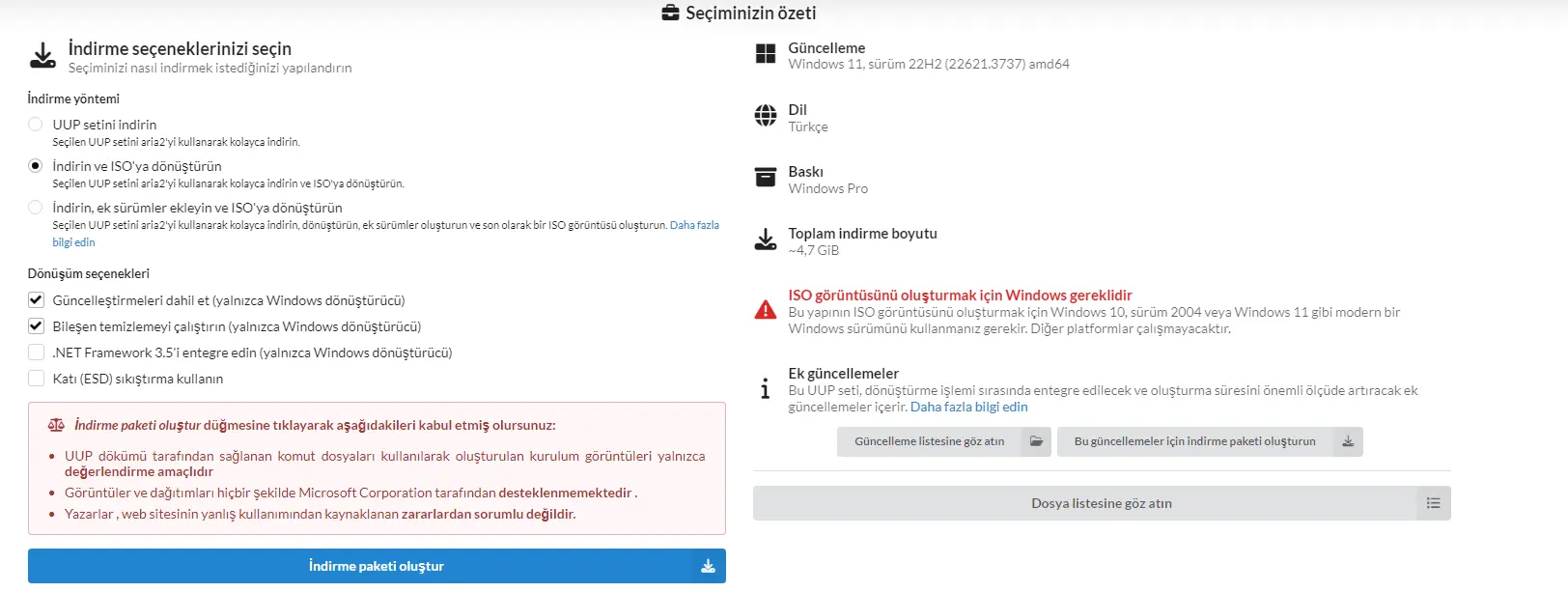Click the Dönüşüm seçenekleri label

[x=89, y=273]
